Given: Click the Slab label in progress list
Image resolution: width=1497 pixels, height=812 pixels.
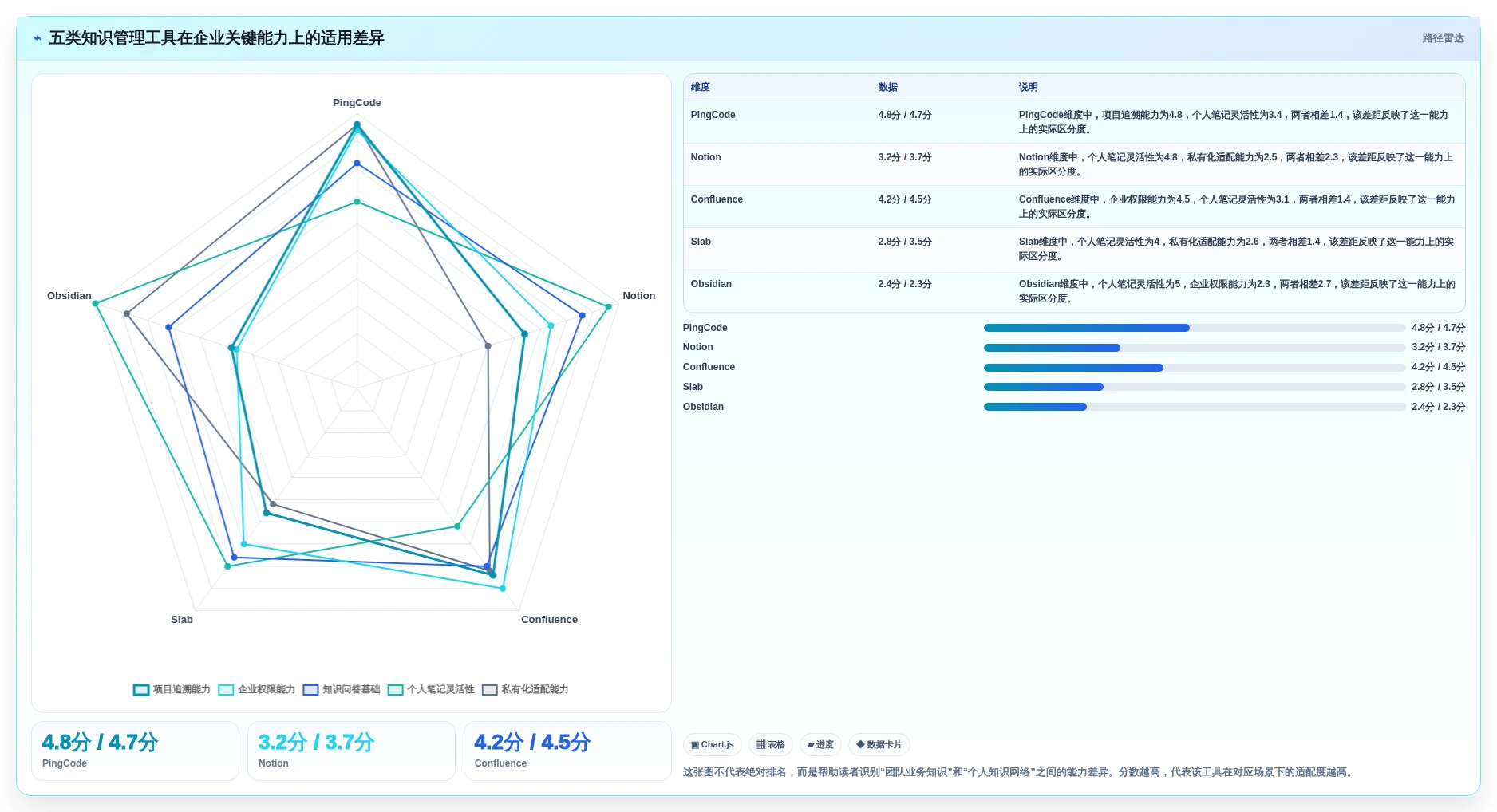Looking at the screenshot, I should pos(693,387).
